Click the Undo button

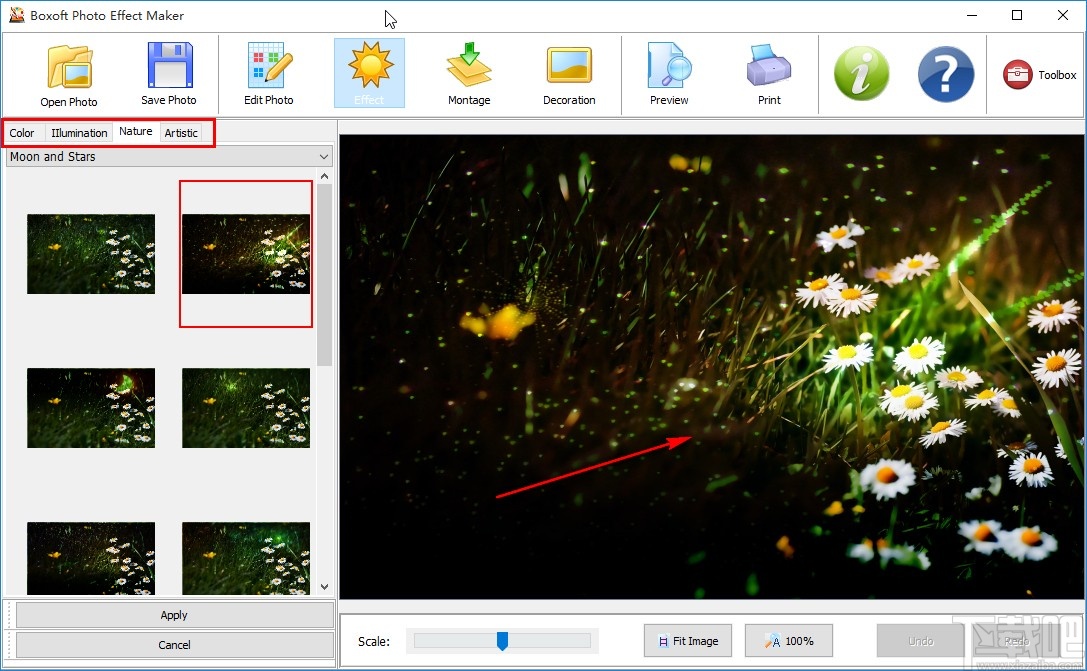(x=921, y=641)
